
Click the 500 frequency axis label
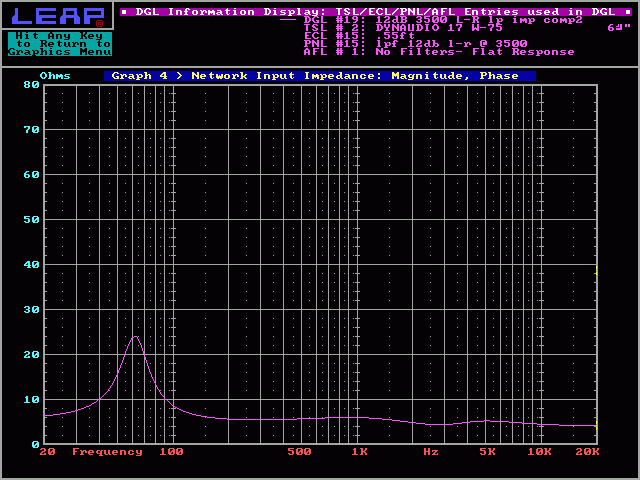300,452
